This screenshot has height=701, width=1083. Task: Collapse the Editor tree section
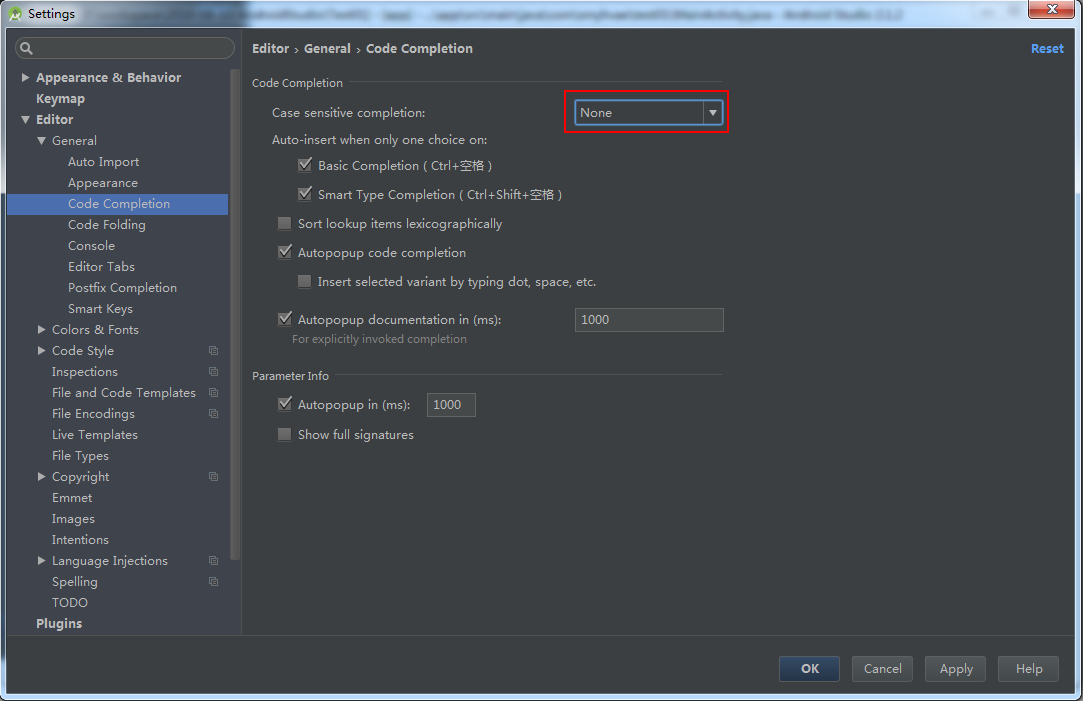tap(26, 119)
